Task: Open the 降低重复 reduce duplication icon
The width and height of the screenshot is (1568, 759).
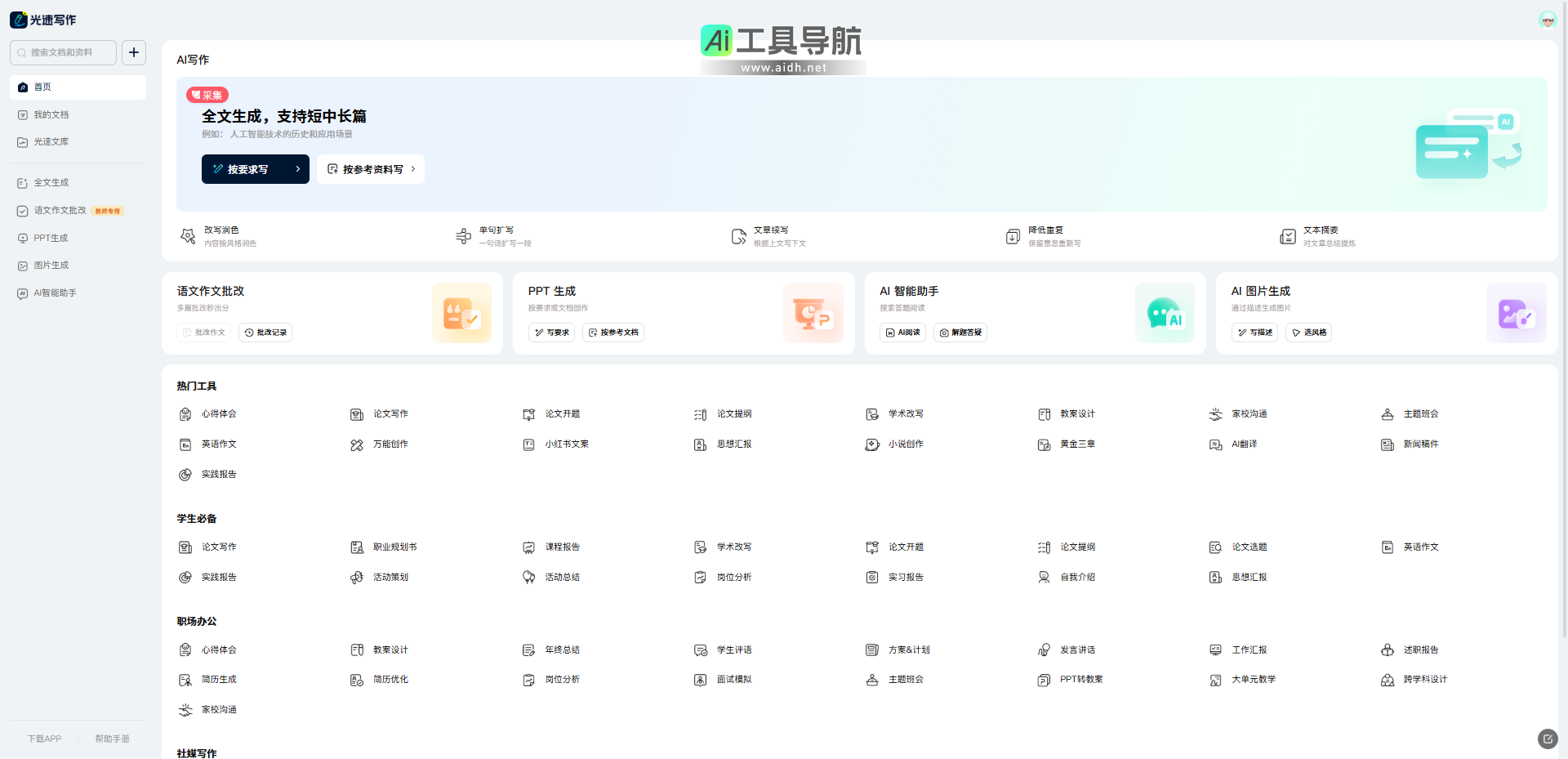Action: tap(1013, 237)
